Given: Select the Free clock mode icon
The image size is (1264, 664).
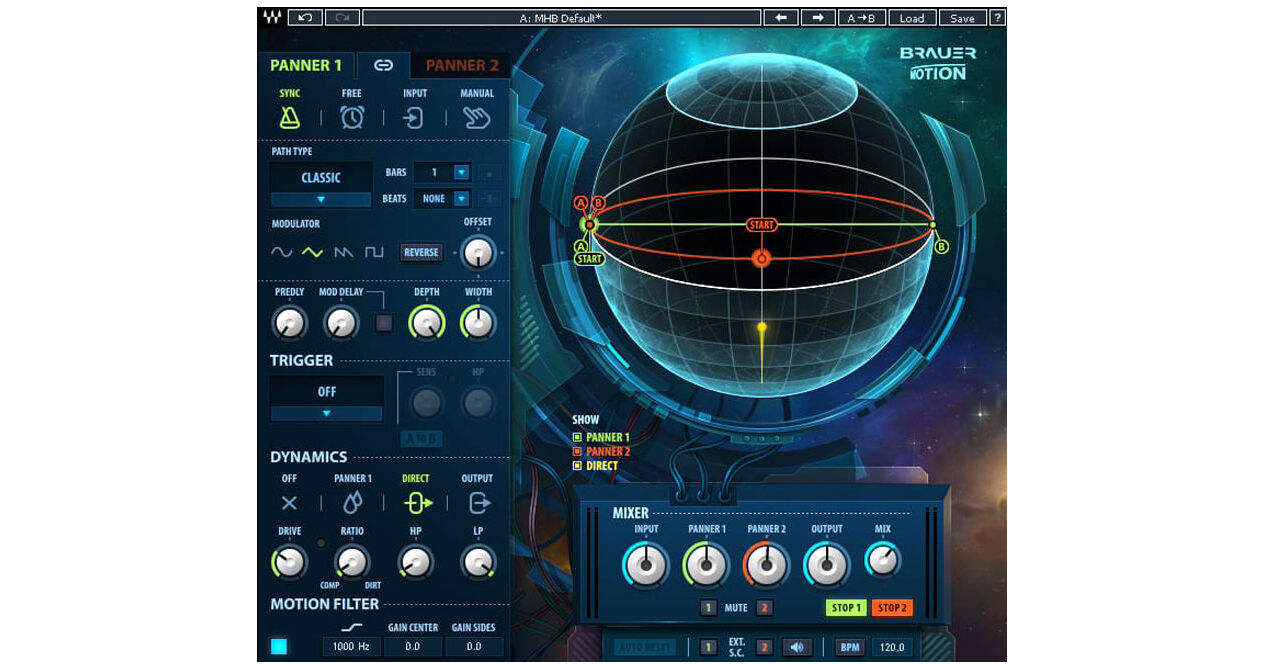Looking at the screenshot, I should (352, 117).
